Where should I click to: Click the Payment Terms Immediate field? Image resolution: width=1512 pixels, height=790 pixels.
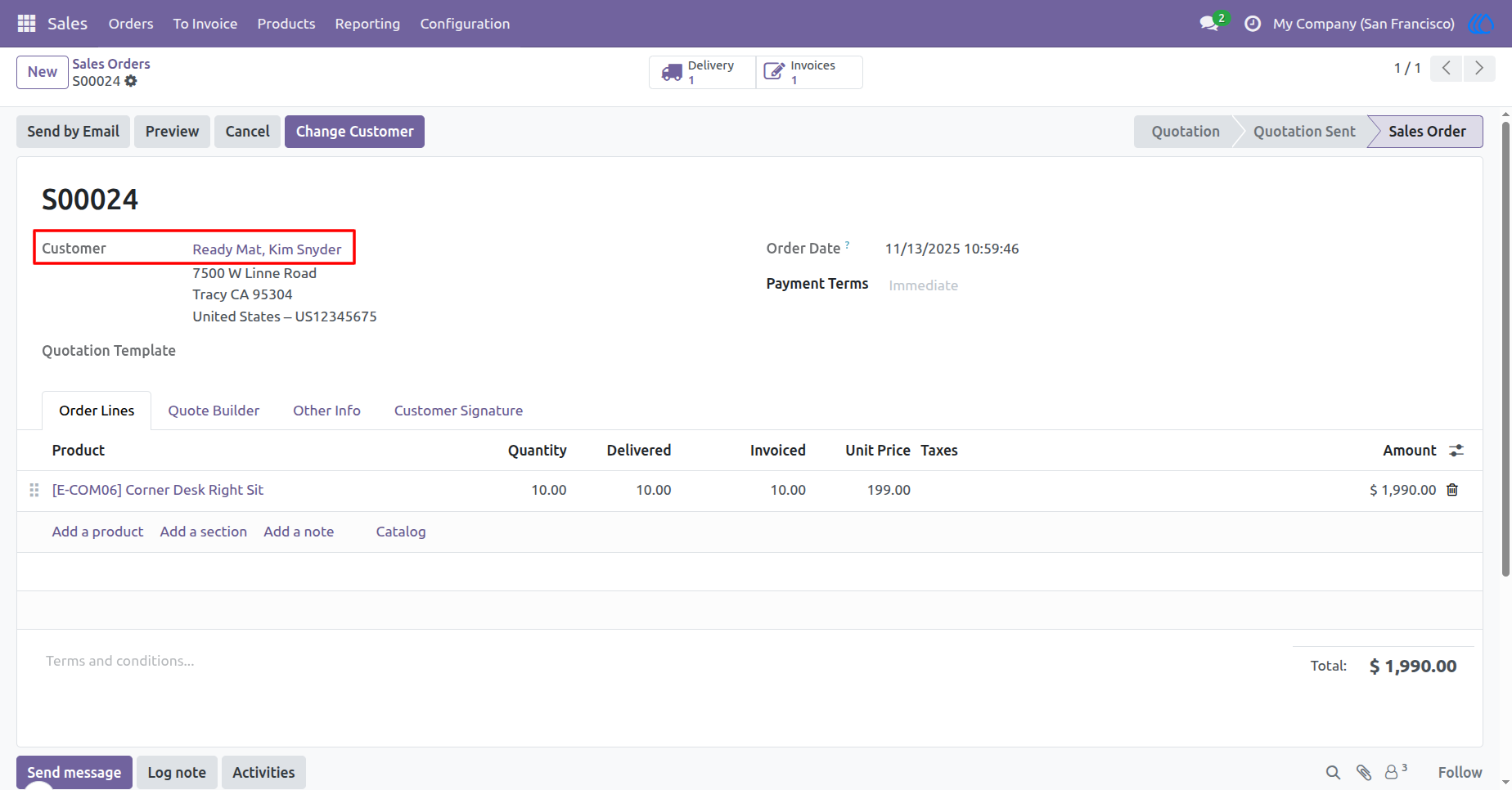(923, 285)
